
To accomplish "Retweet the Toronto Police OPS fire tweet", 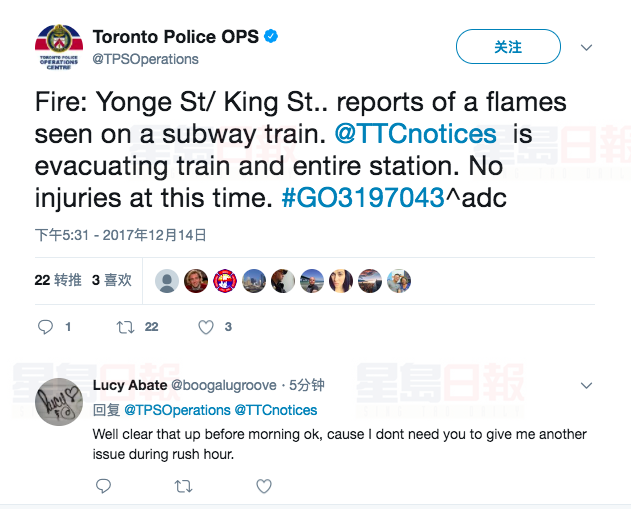I will click(126, 327).
